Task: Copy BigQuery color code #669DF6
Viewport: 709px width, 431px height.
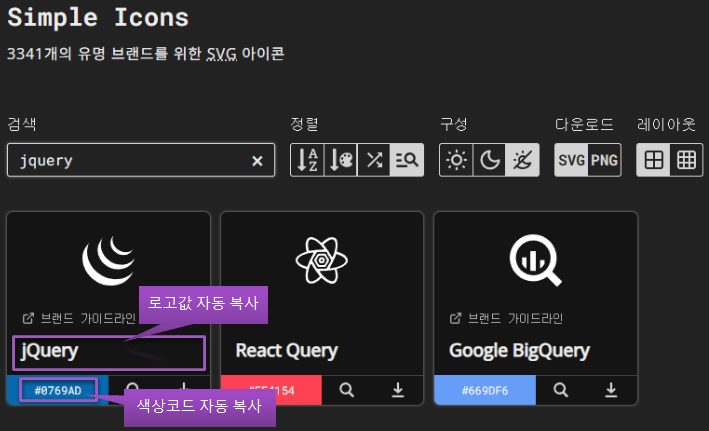Action: click(x=485, y=390)
